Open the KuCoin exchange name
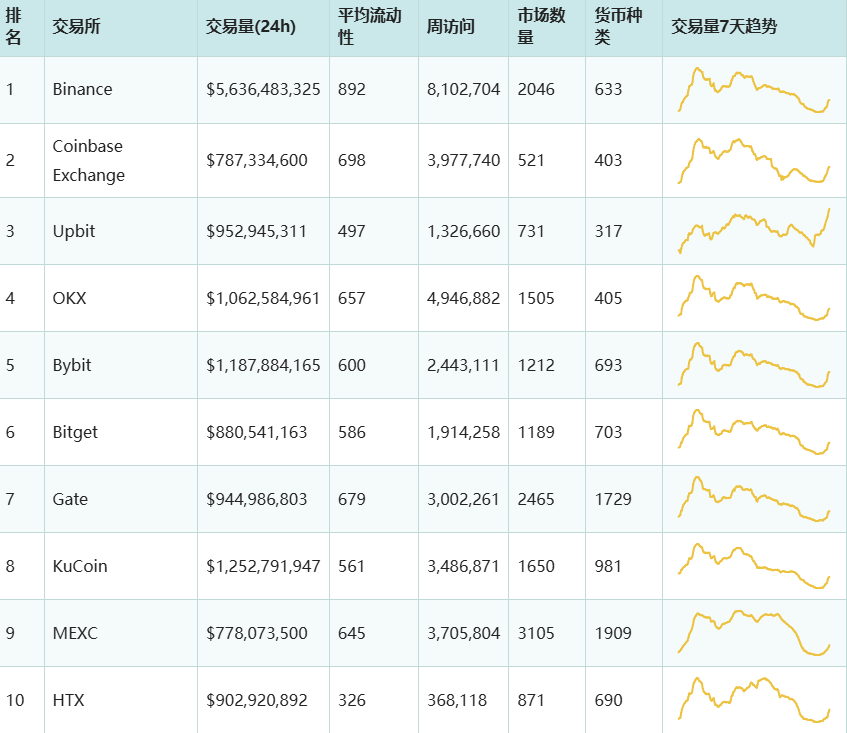847x733 pixels. (80, 566)
